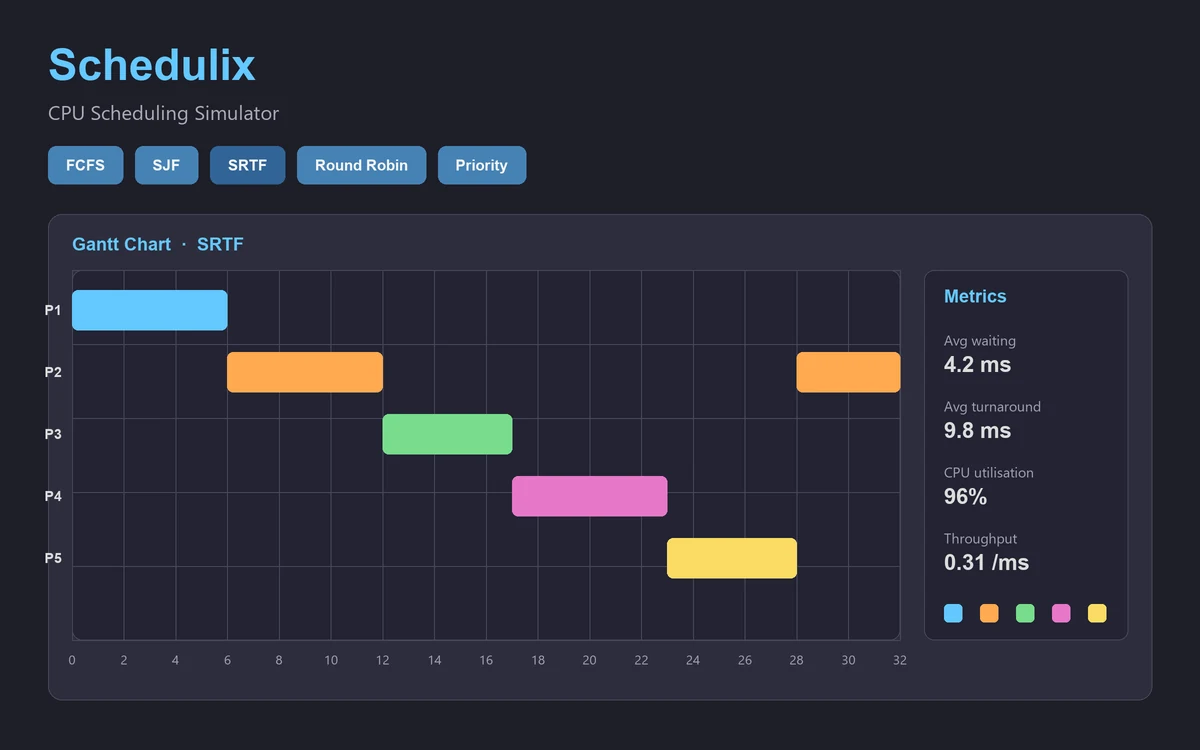
Task: Click the CPU utilisation label
Action: pos(989,473)
